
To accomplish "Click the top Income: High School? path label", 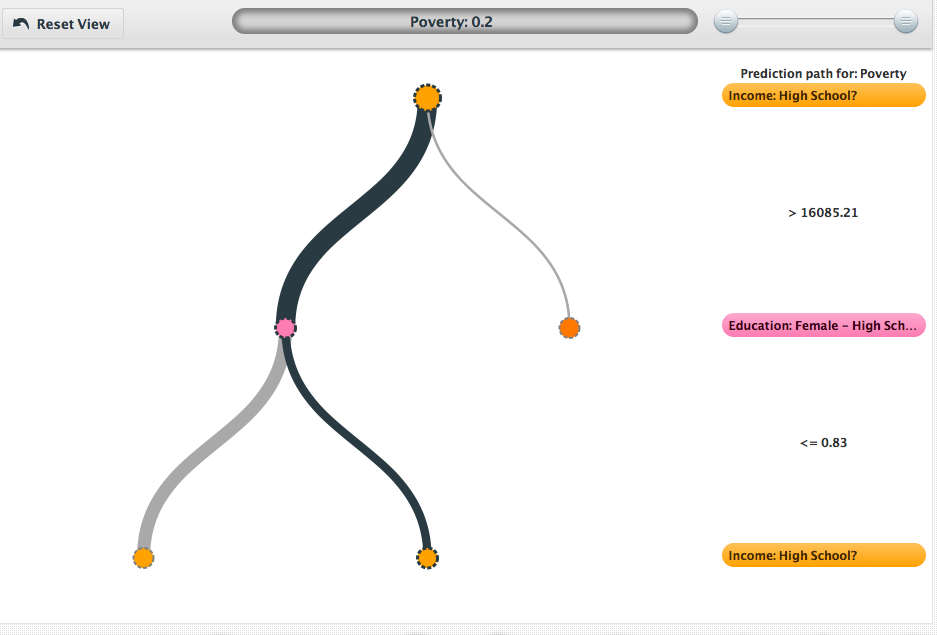I will [x=823, y=95].
